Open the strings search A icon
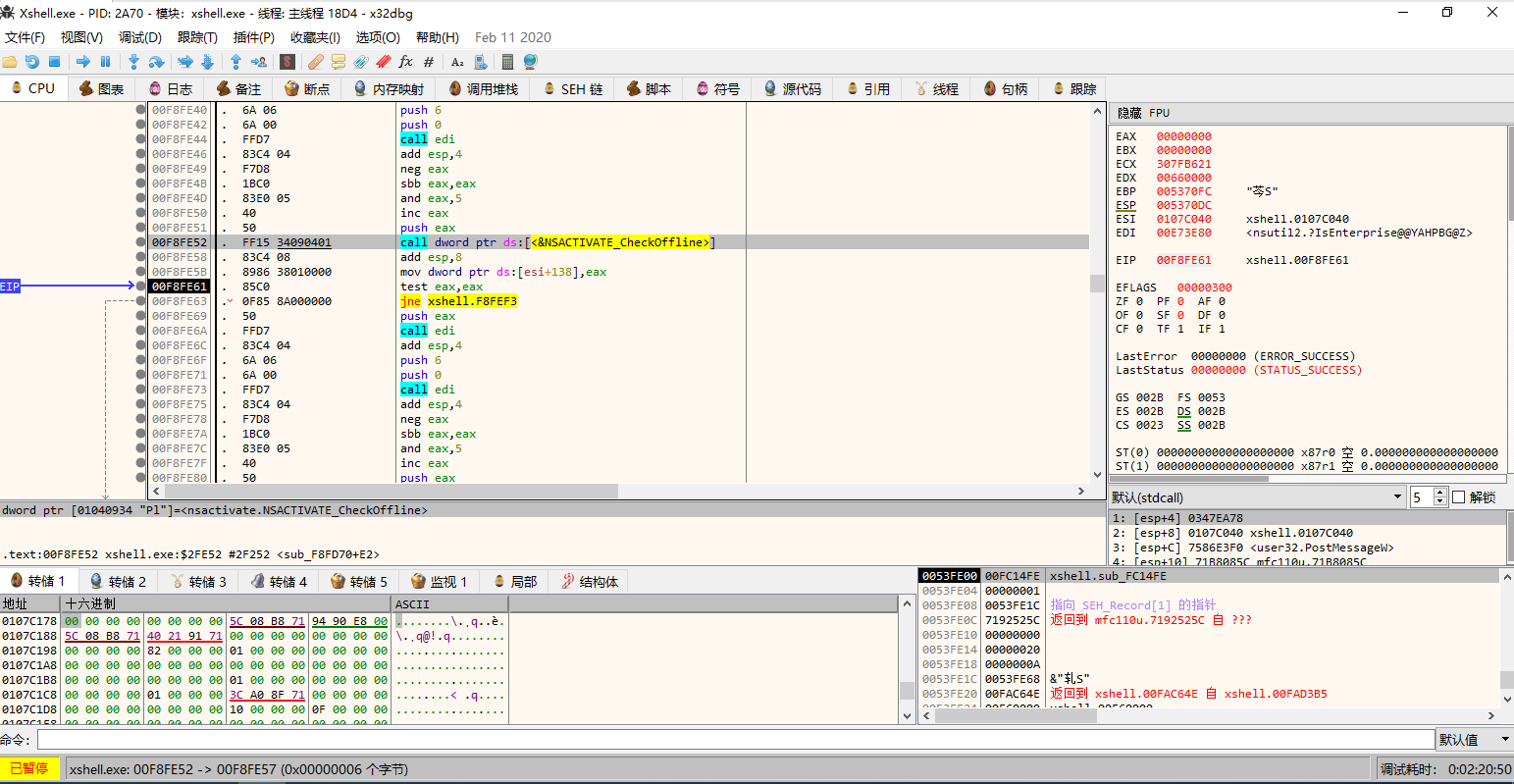This screenshot has width=1514, height=784. click(x=457, y=62)
